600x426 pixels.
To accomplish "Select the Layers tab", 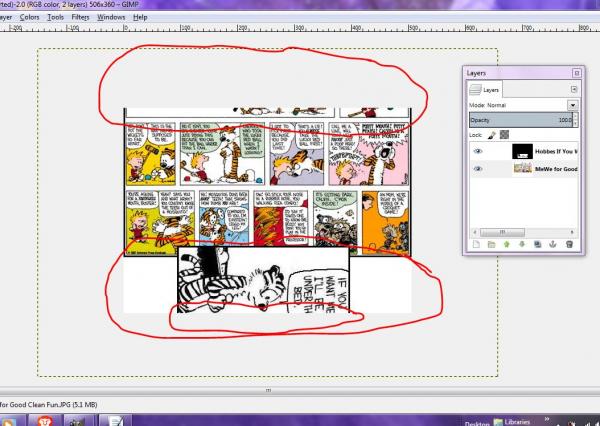I will click(x=484, y=90).
